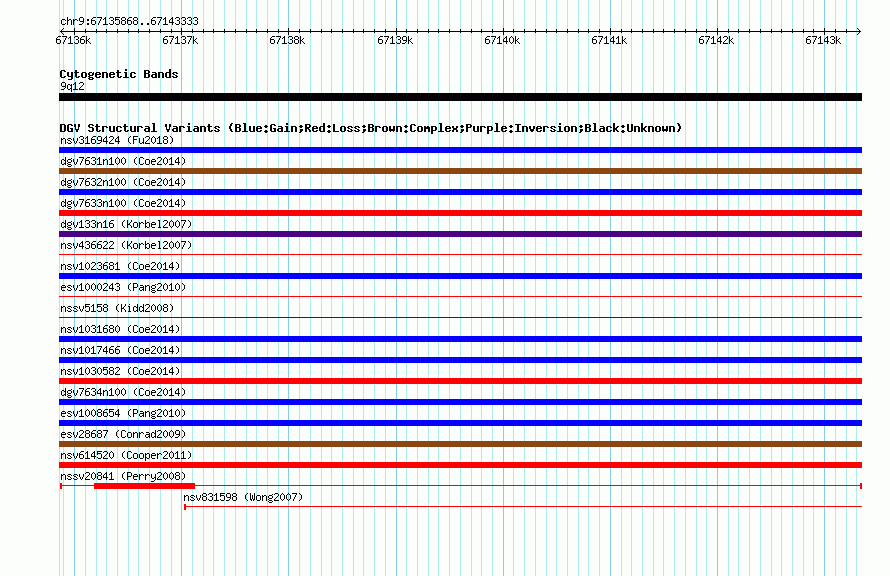
Task: Select the blue nsv1017466 gain bar
Action: 460,360
